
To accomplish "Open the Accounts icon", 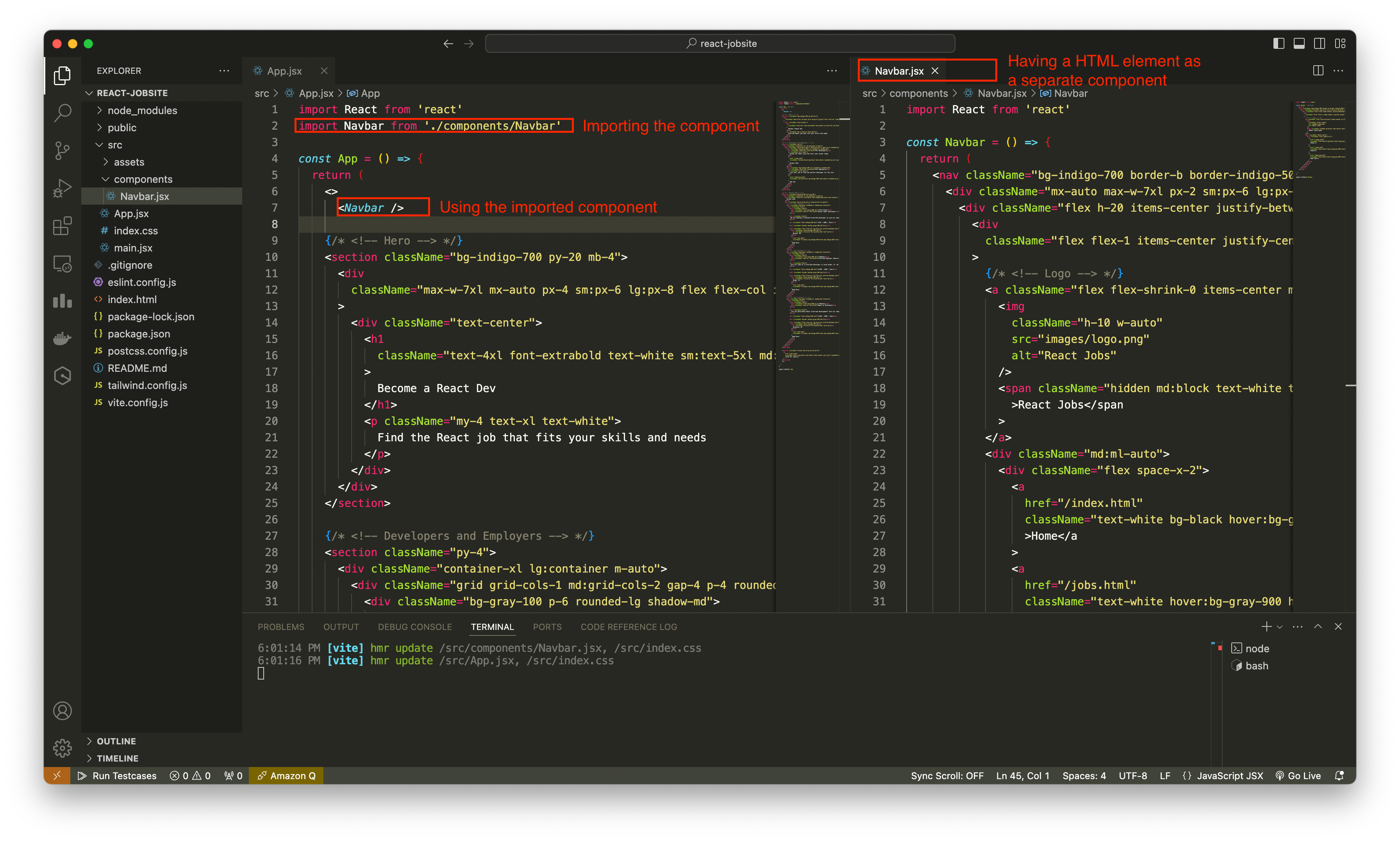I will (62, 710).
